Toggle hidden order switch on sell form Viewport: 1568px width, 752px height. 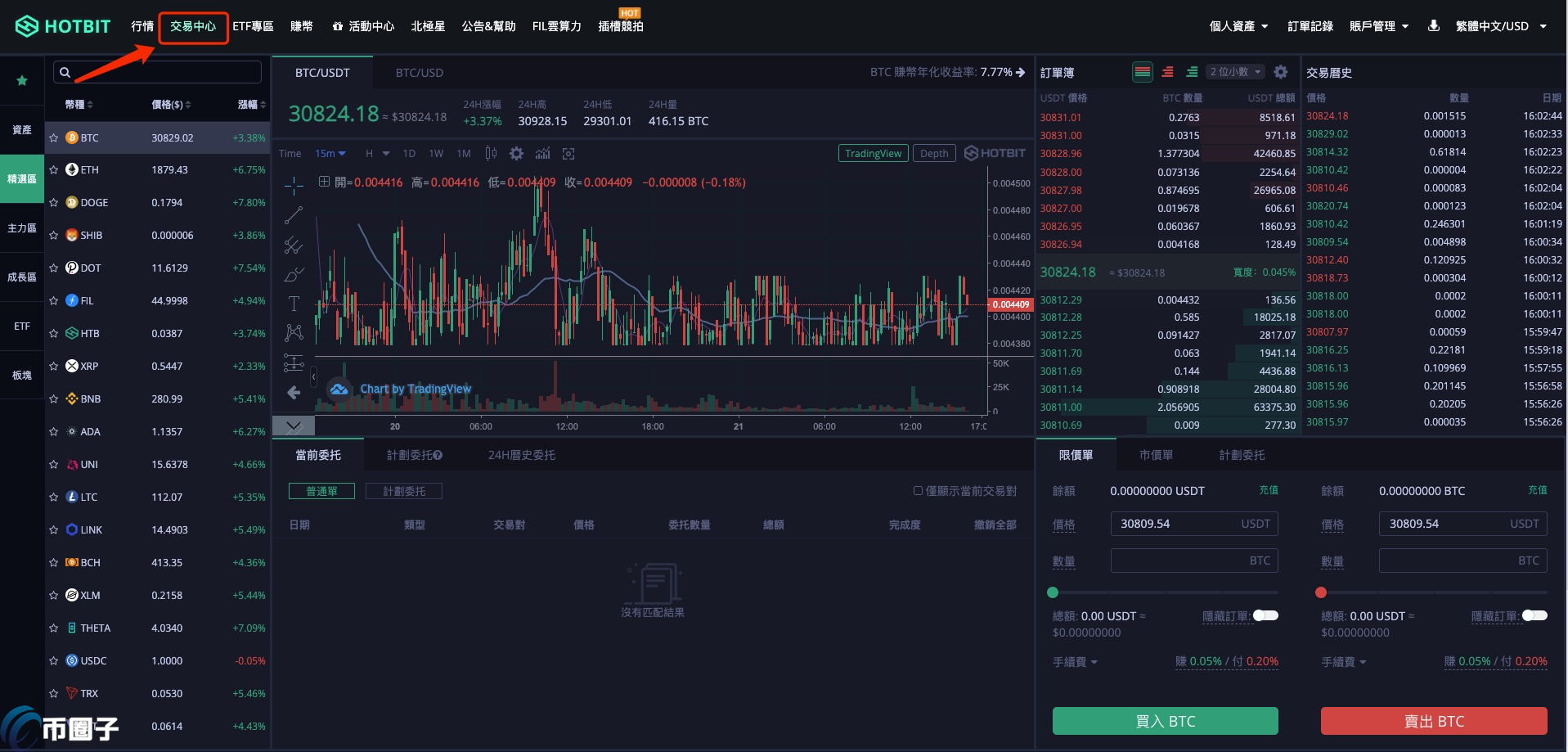1534,615
